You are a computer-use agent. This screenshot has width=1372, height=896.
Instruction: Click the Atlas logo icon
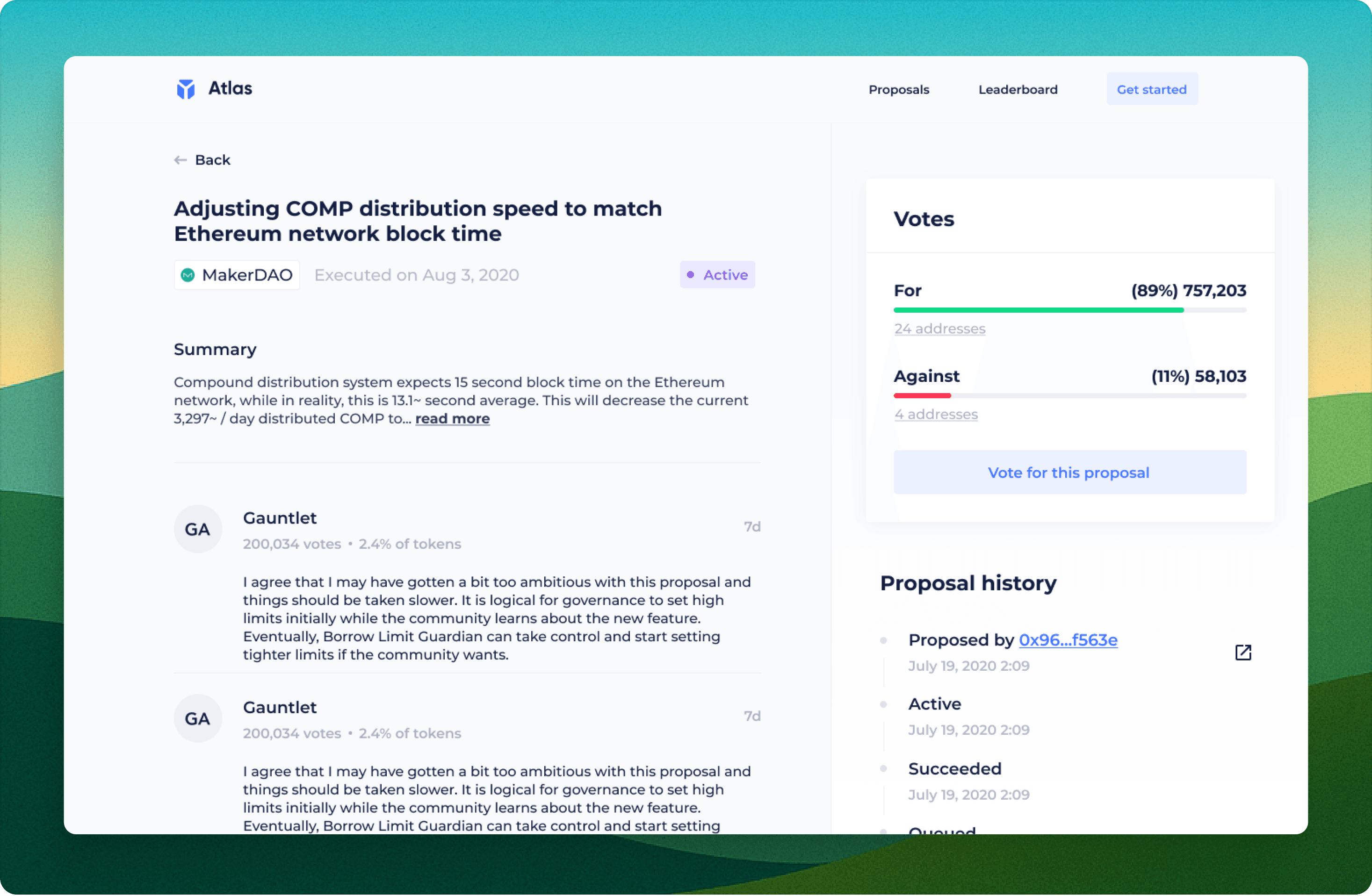click(x=186, y=89)
